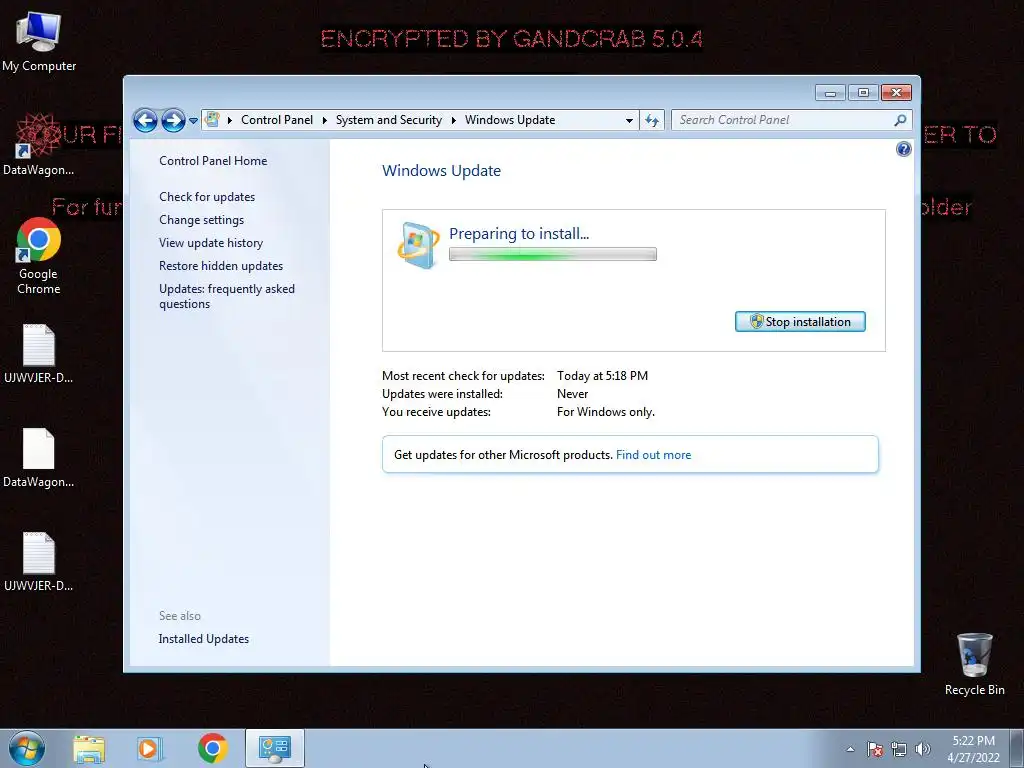Open Action Center flag icon

click(x=875, y=750)
